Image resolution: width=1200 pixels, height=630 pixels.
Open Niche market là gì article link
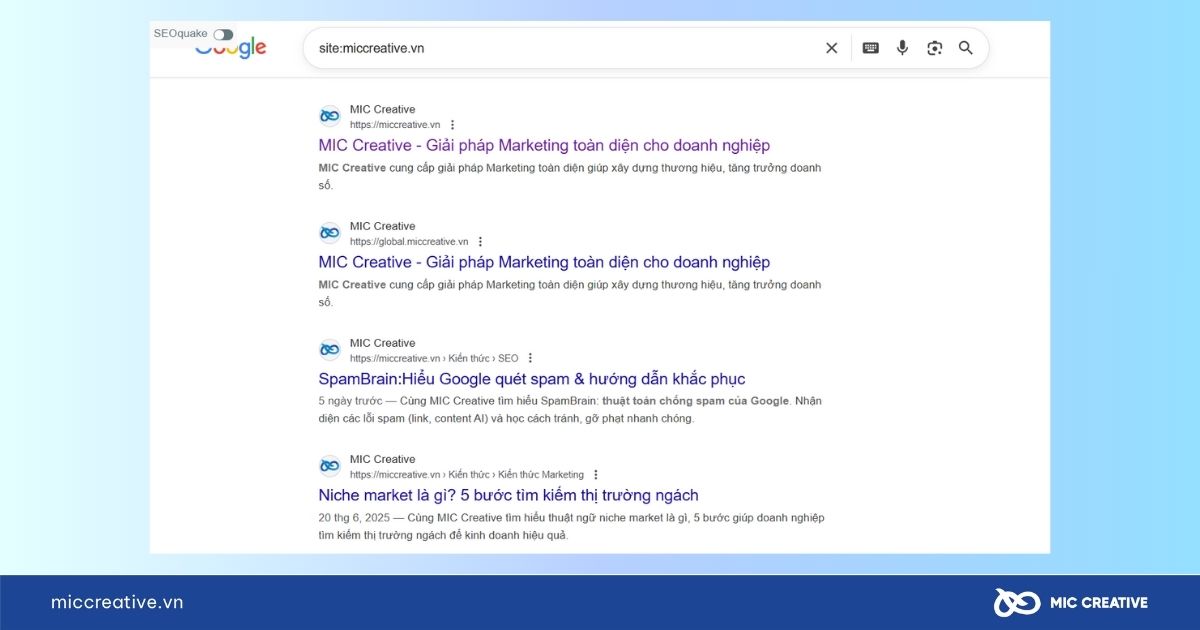tap(508, 496)
